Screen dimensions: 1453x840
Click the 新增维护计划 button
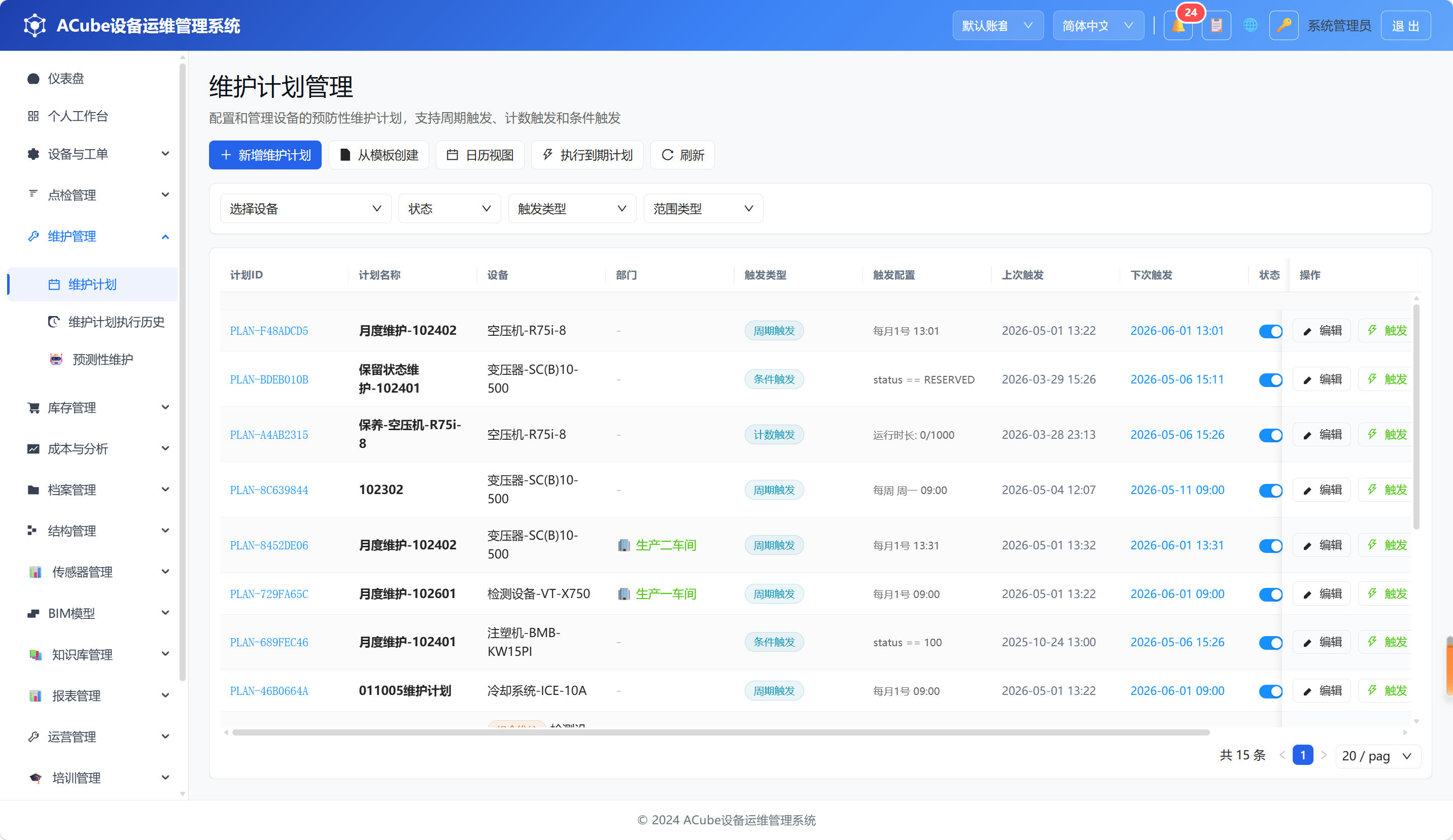265,155
